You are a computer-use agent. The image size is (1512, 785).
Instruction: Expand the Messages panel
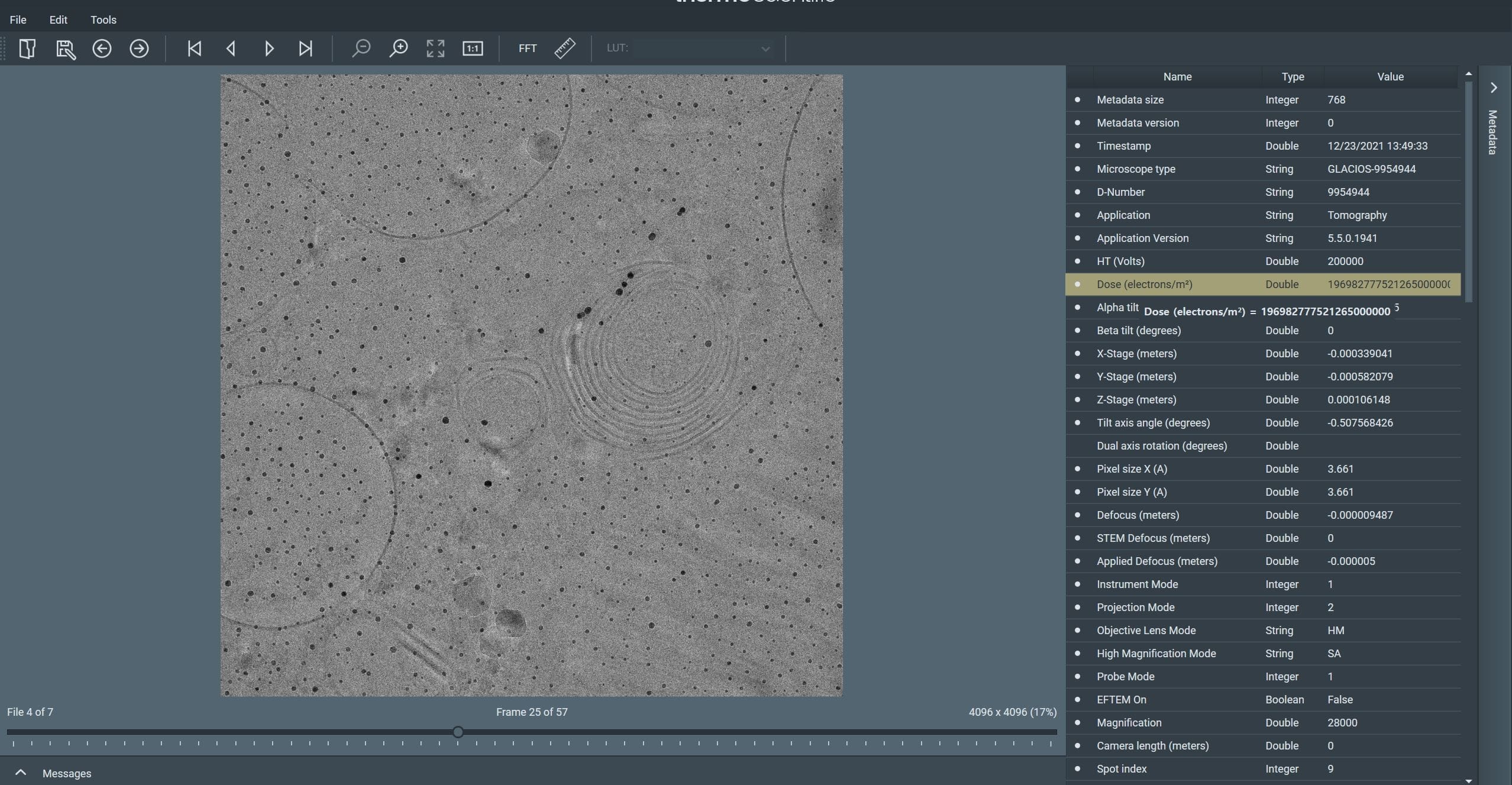click(21, 773)
